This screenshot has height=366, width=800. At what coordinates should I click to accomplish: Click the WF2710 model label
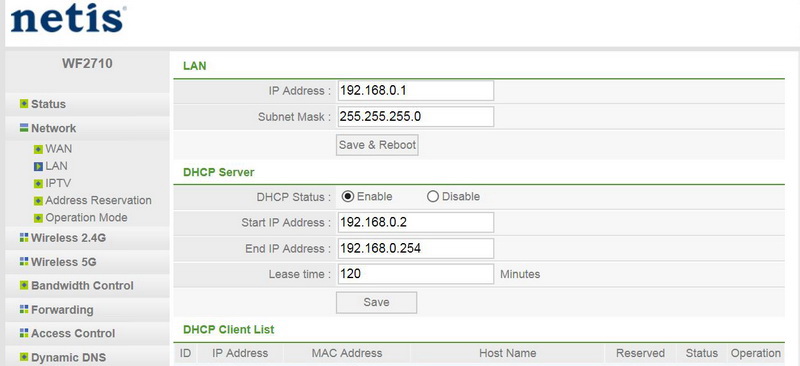[x=87, y=64]
